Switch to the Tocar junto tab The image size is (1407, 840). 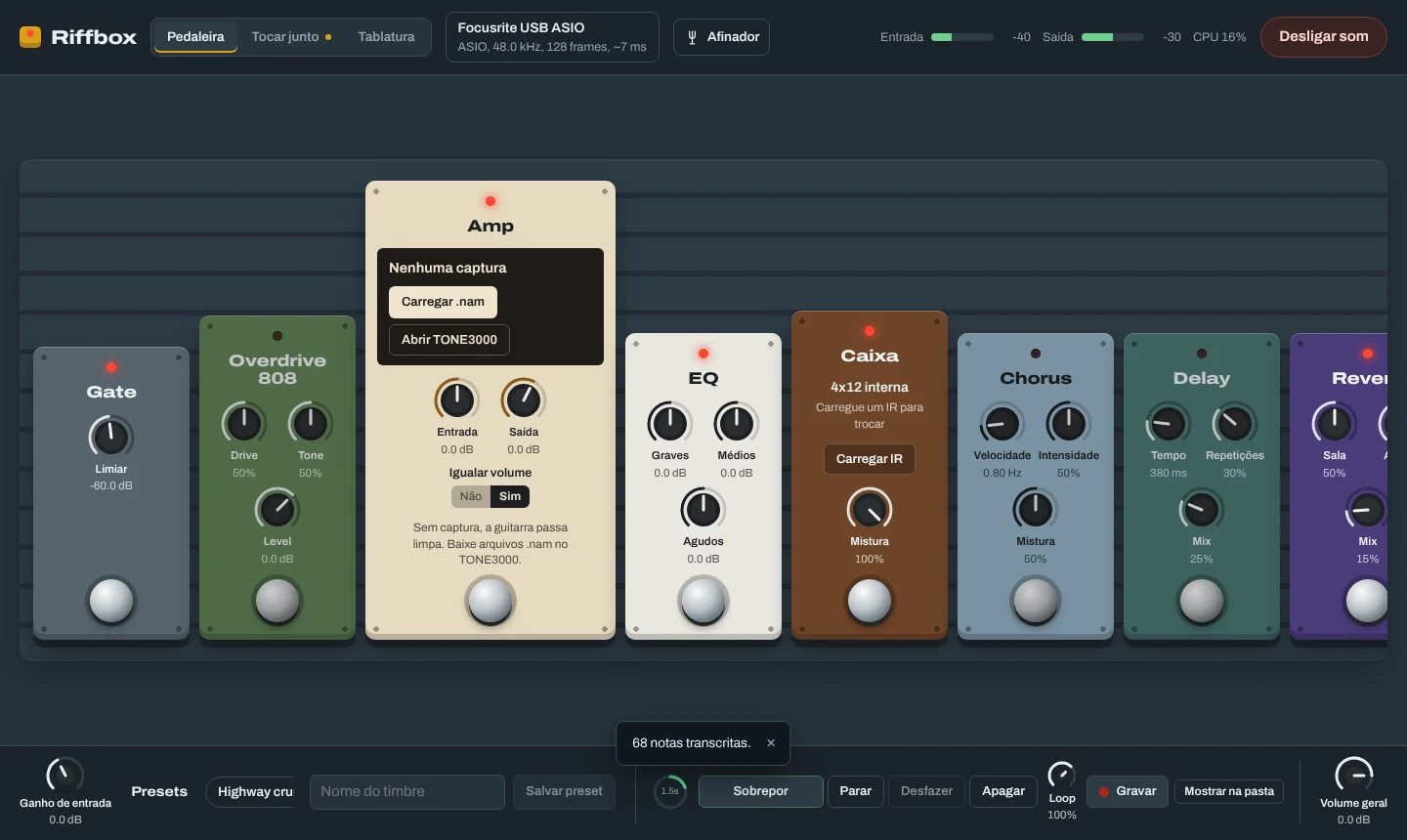291,37
